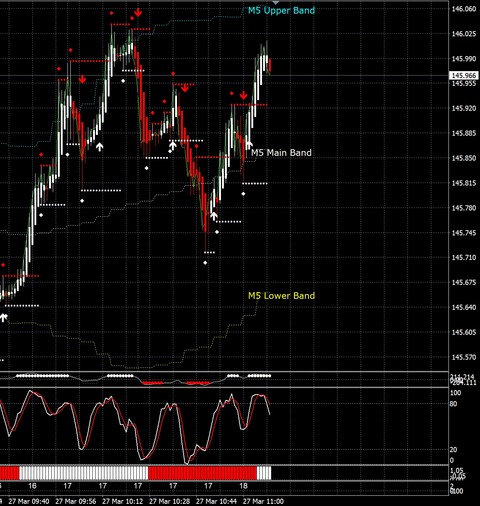
Task: Click the hour label 16
Action: tap(32, 486)
